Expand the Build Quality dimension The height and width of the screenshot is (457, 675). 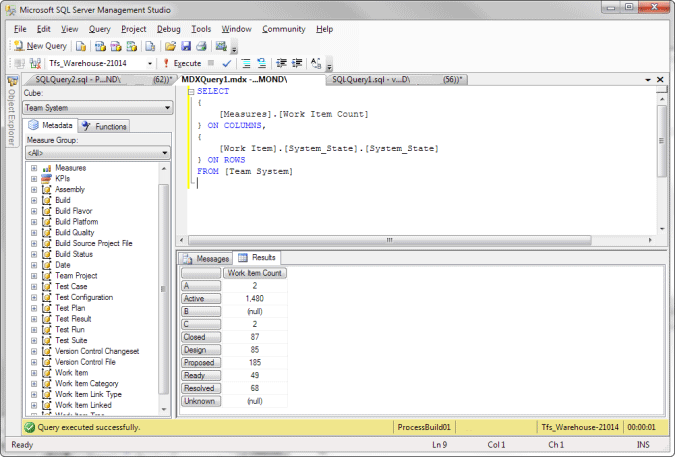(34, 232)
